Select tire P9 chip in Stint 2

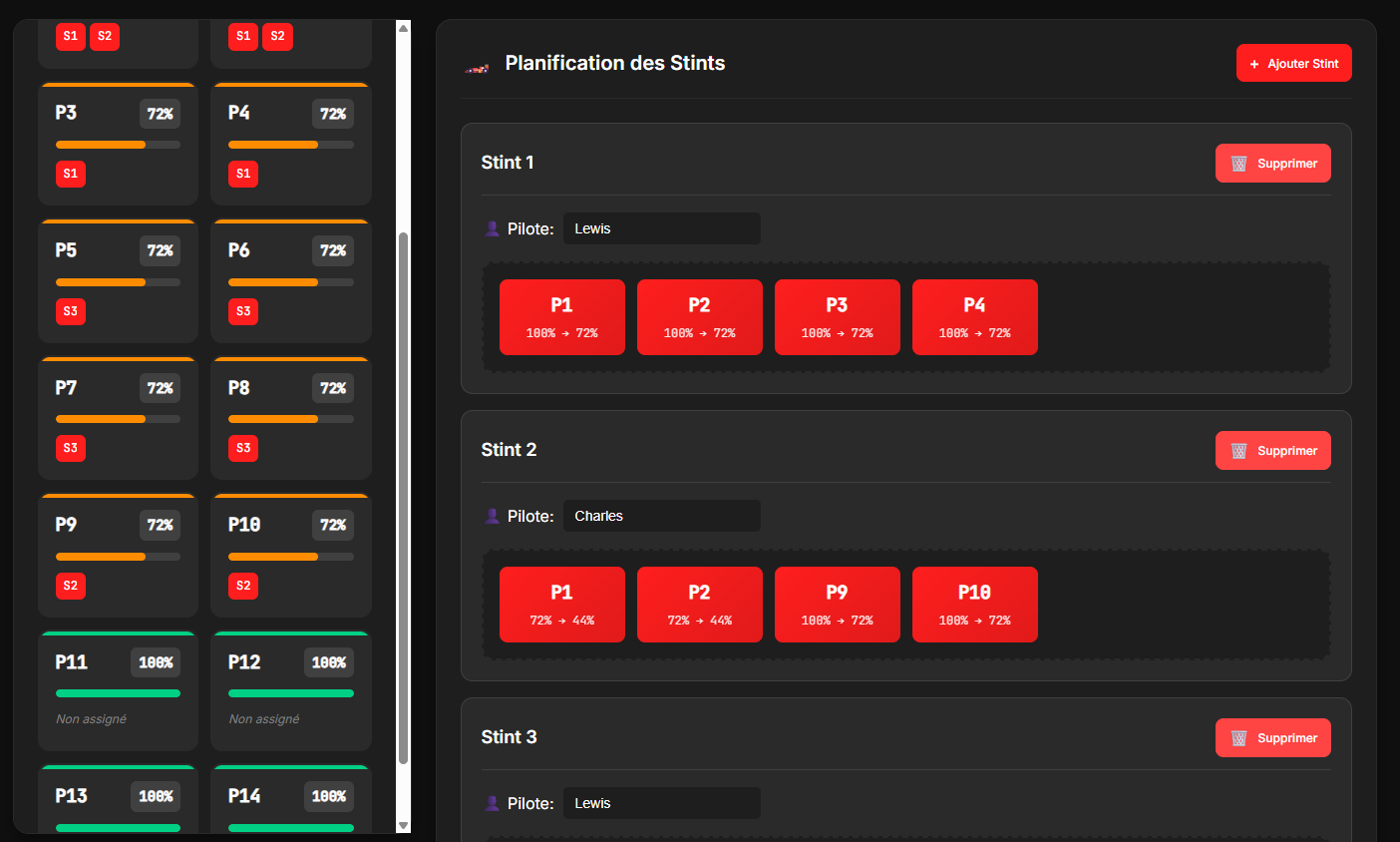pos(838,604)
